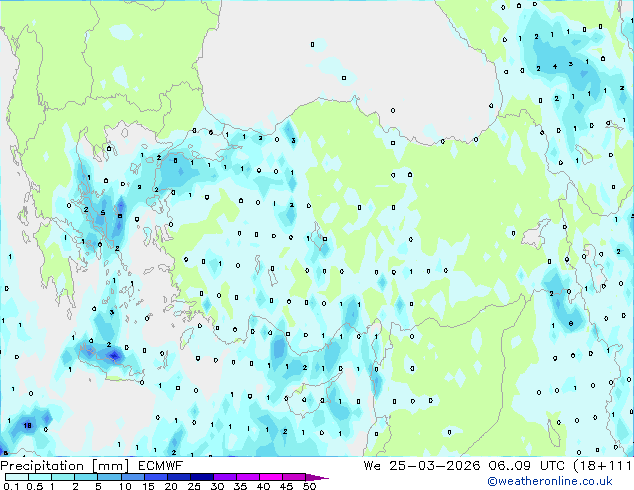Image resolution: width=634 pixels, height=490 pixels.
Task: Click the 25–30 mm navy legend swatch
Action: 201,477
